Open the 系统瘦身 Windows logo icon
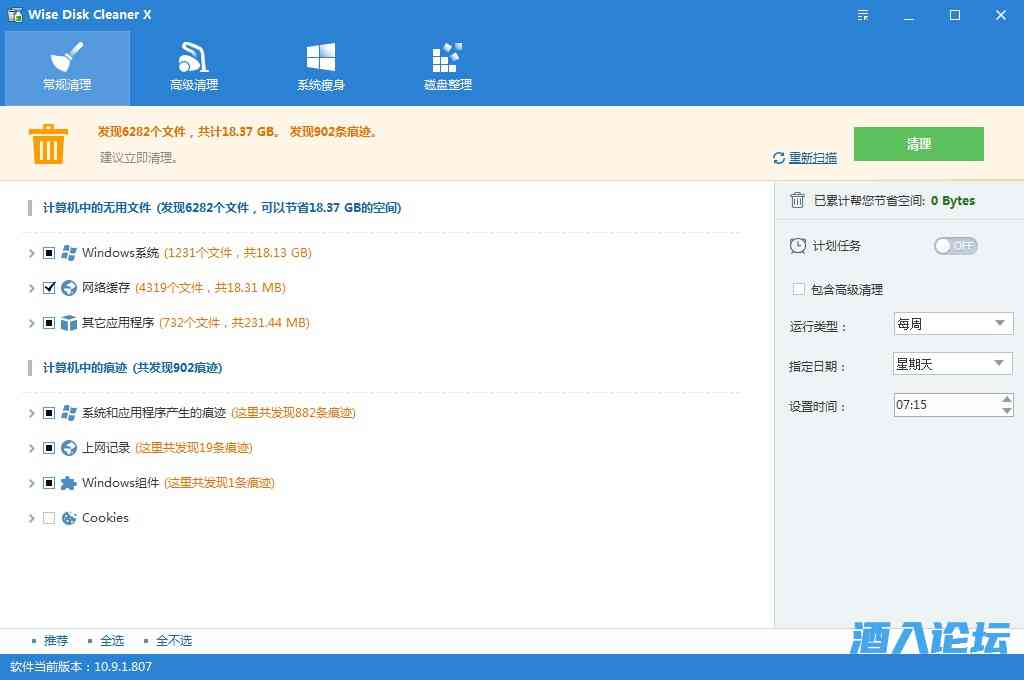This screenshot has height=680, width=1024. 320,57
